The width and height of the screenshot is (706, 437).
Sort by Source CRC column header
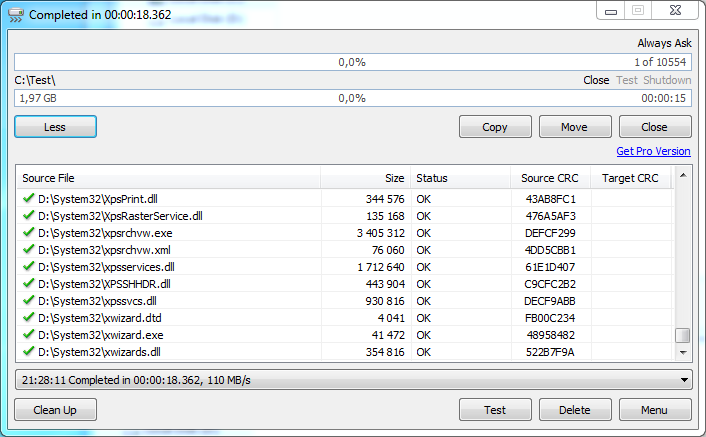coord(551,178)
